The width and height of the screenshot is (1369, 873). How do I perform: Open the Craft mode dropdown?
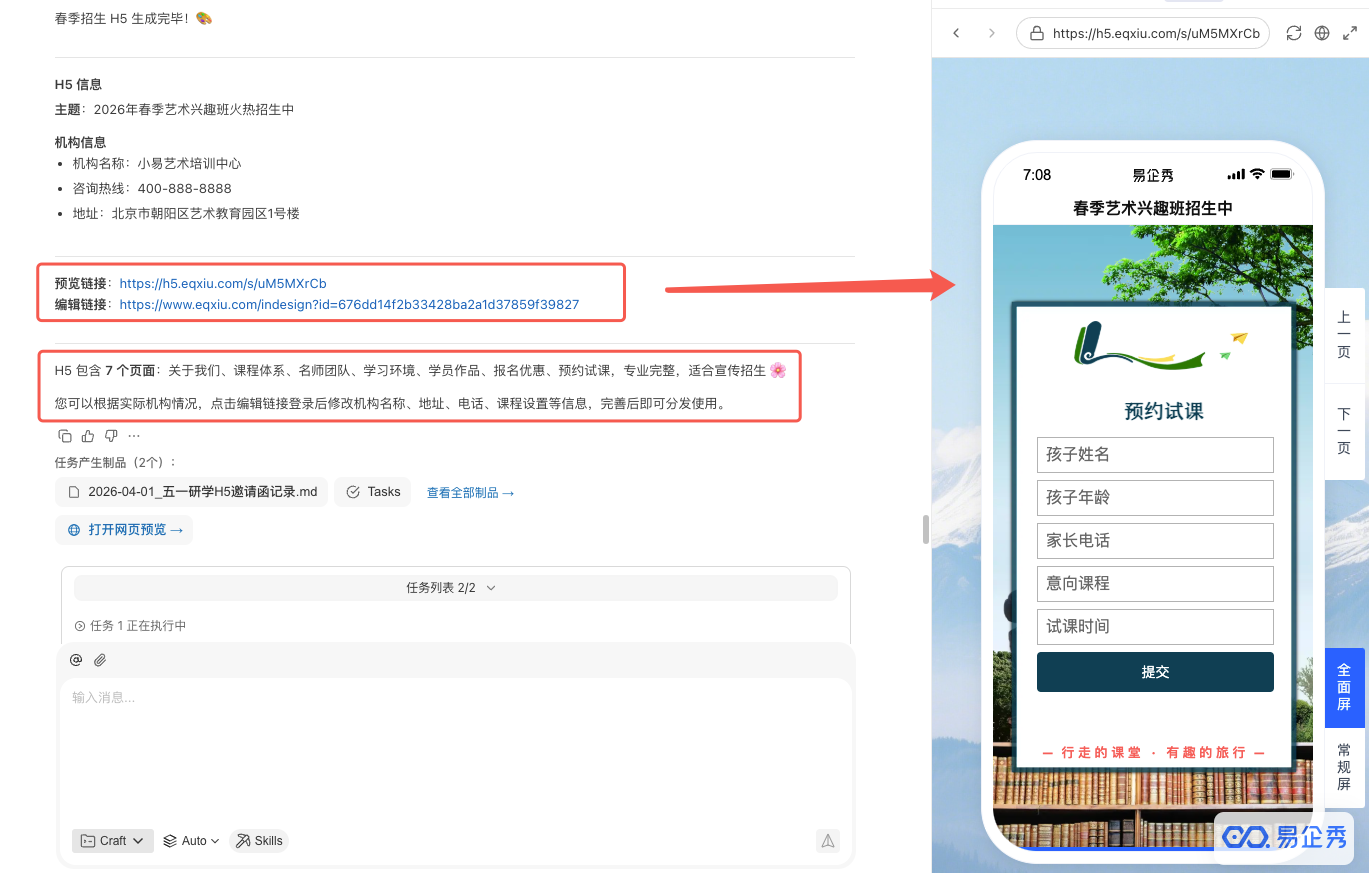tap(113, 841)
